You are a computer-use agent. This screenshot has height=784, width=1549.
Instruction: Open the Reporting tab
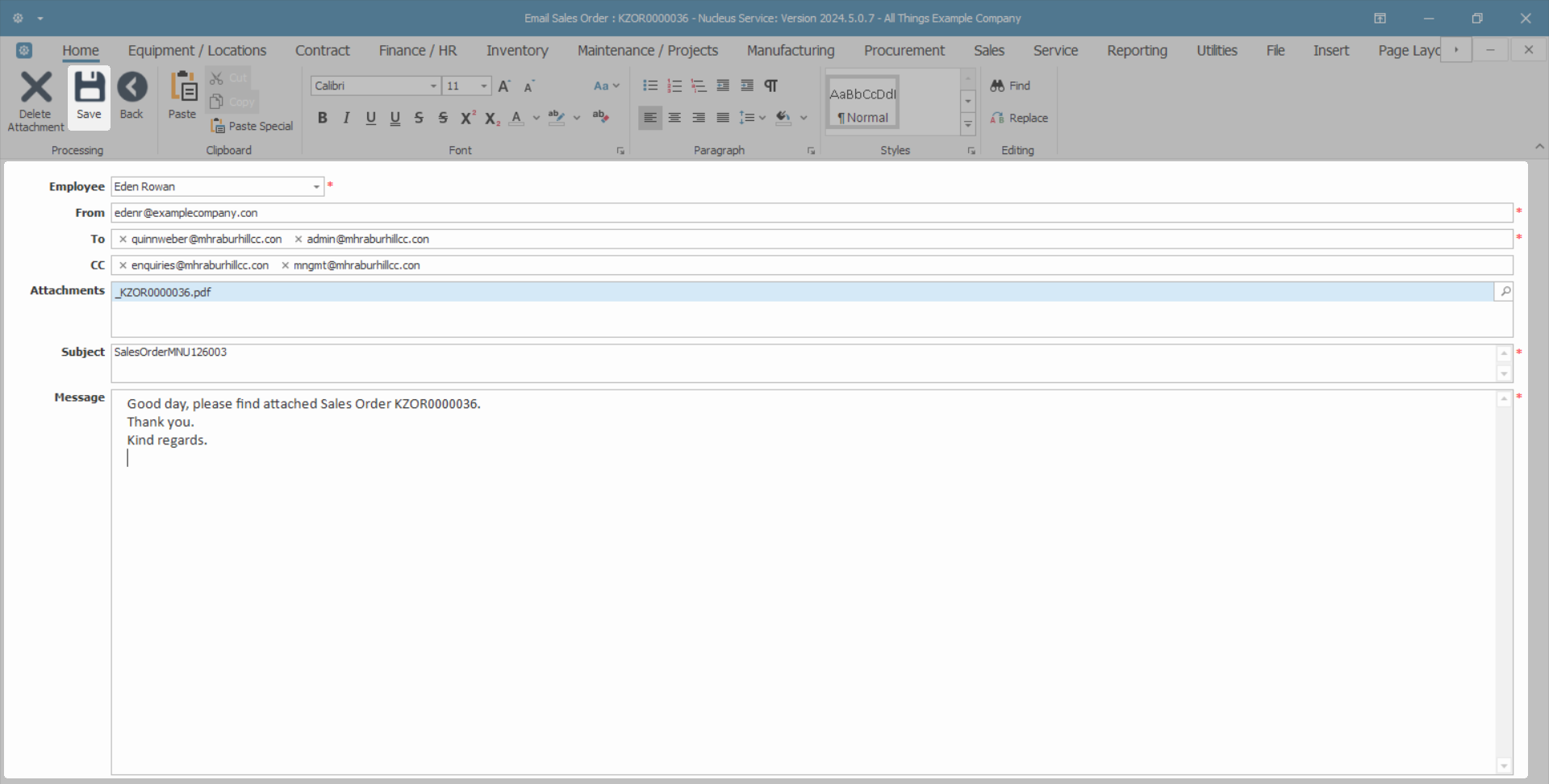click(1137, 50)
